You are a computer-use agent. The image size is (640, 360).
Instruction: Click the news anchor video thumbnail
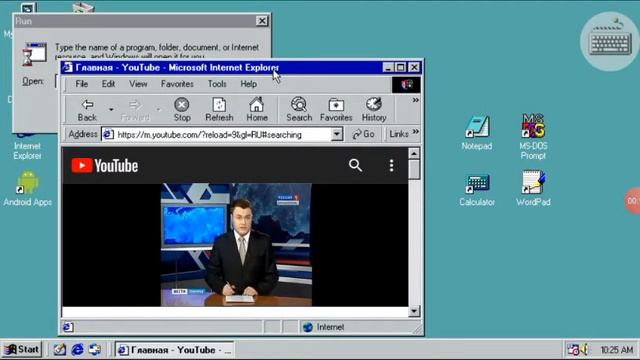tap(236, 244)
